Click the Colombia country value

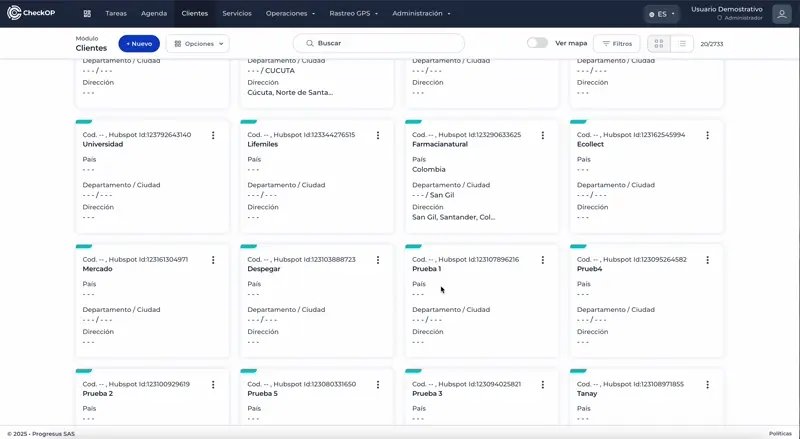tap(429, 169)
